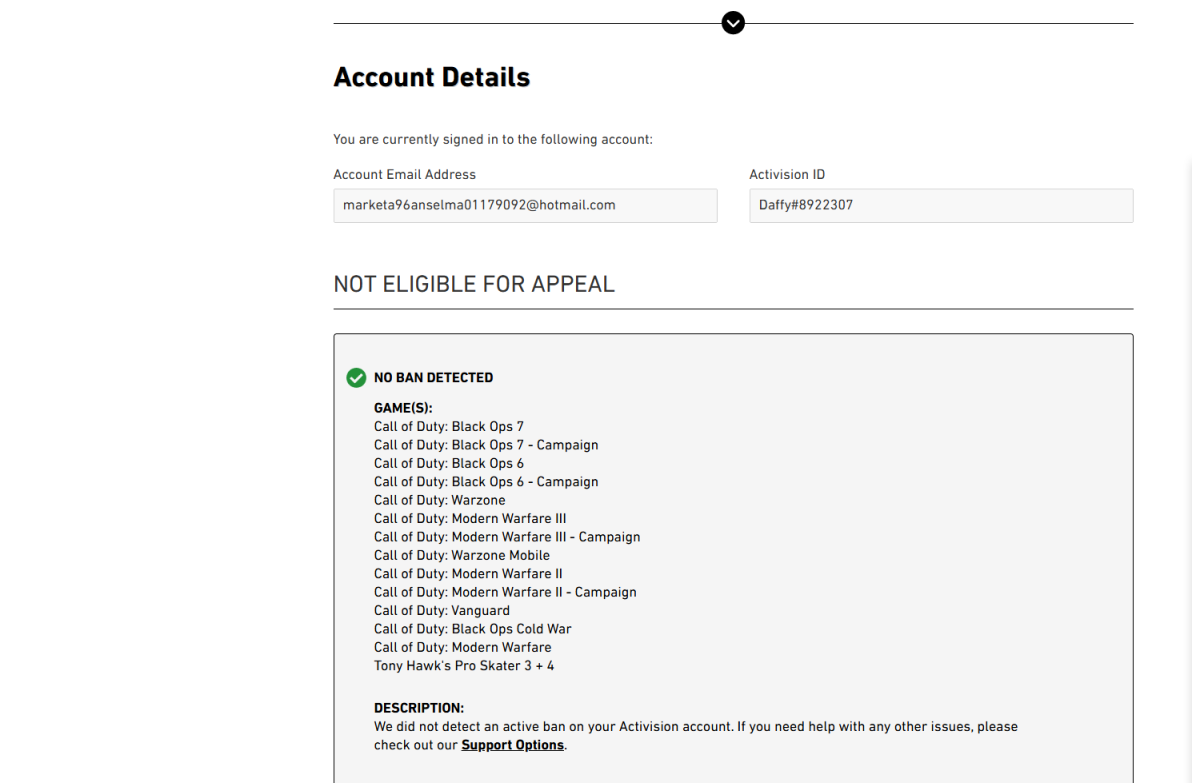The height and width of the screenshot is (783, 1192).
Task: Select the Account Email Address label
Action: click(x=404, y=175)
